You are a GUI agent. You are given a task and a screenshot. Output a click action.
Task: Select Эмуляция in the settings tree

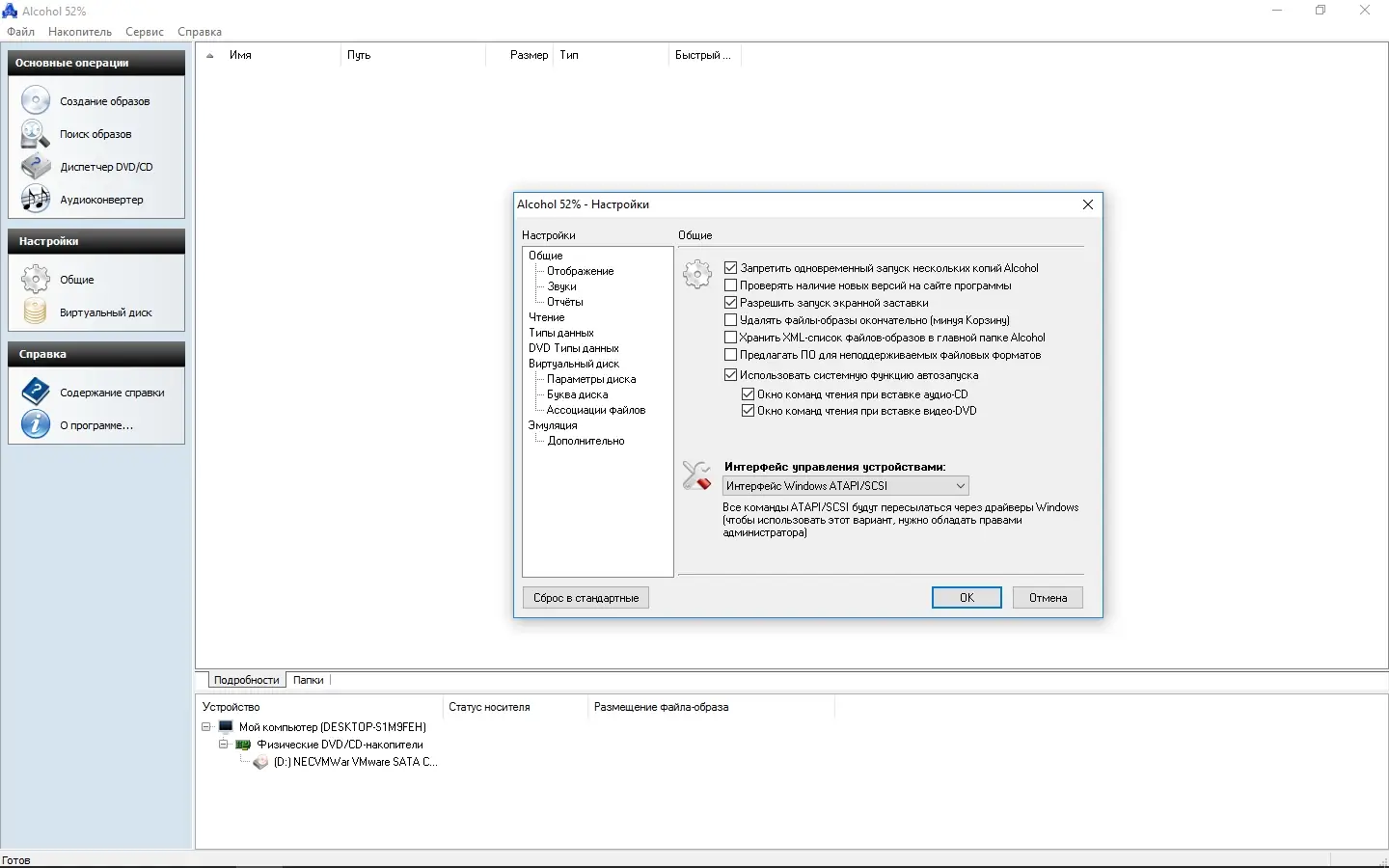[x=553, y=425]
